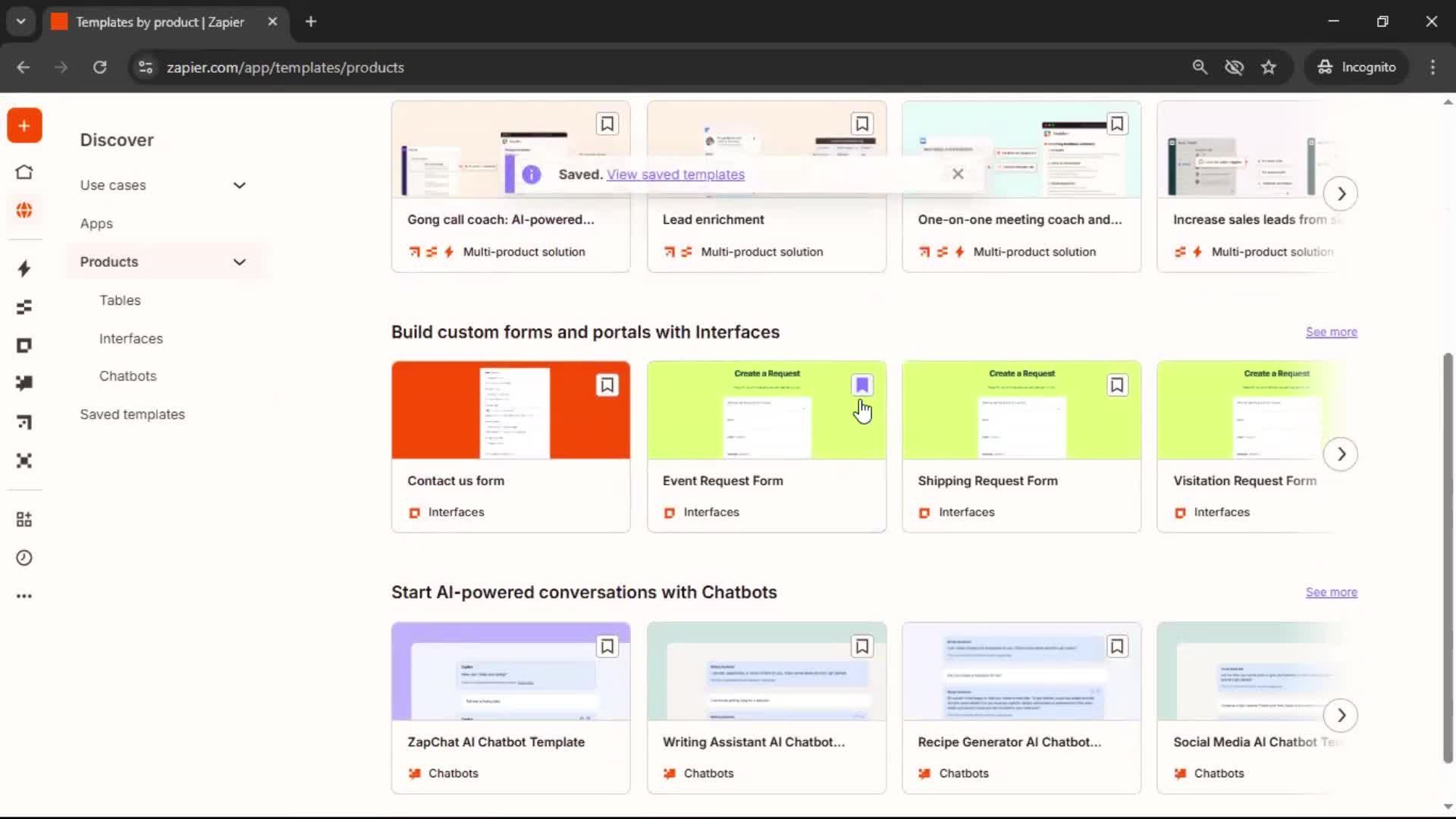Image resolution: width=1456 pixels, height=819 pixels.
Task: Select Tables under Products
Action: (x=120, y=300)
